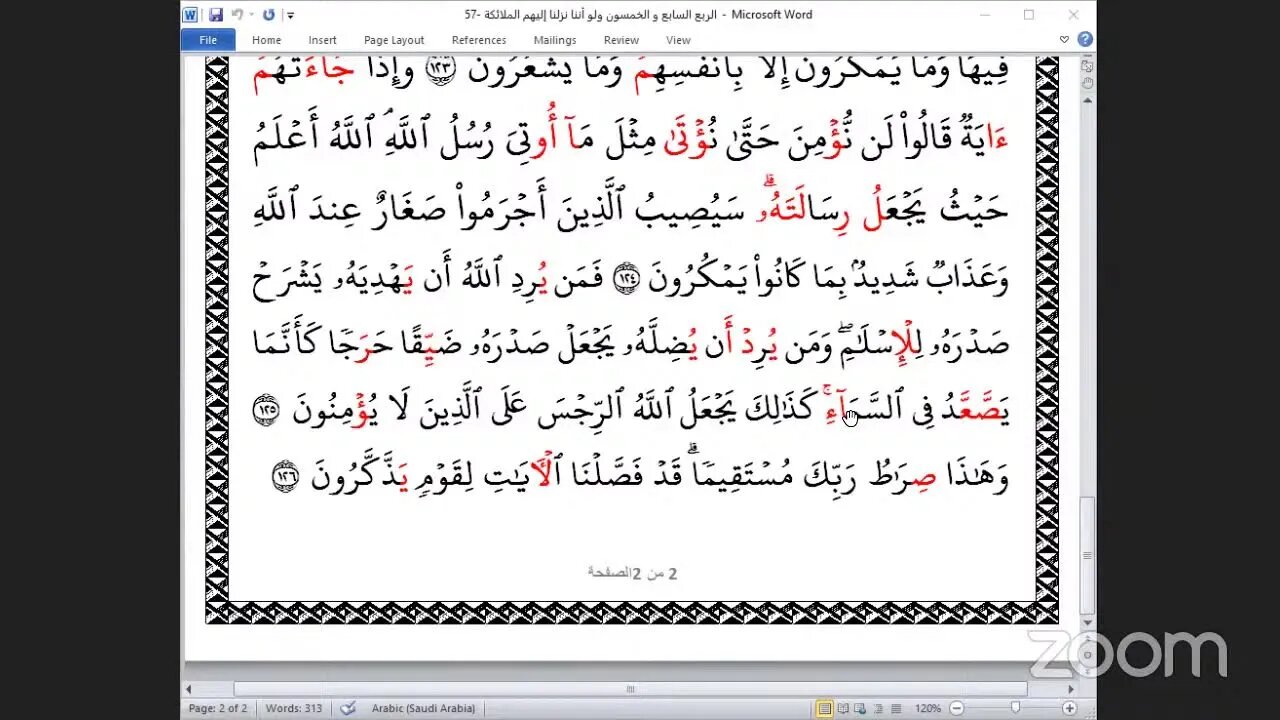Switch to Web Layout view
The width and height of the screenshot is (1280, 720).
pyautogui.click(x=861, y=708)
